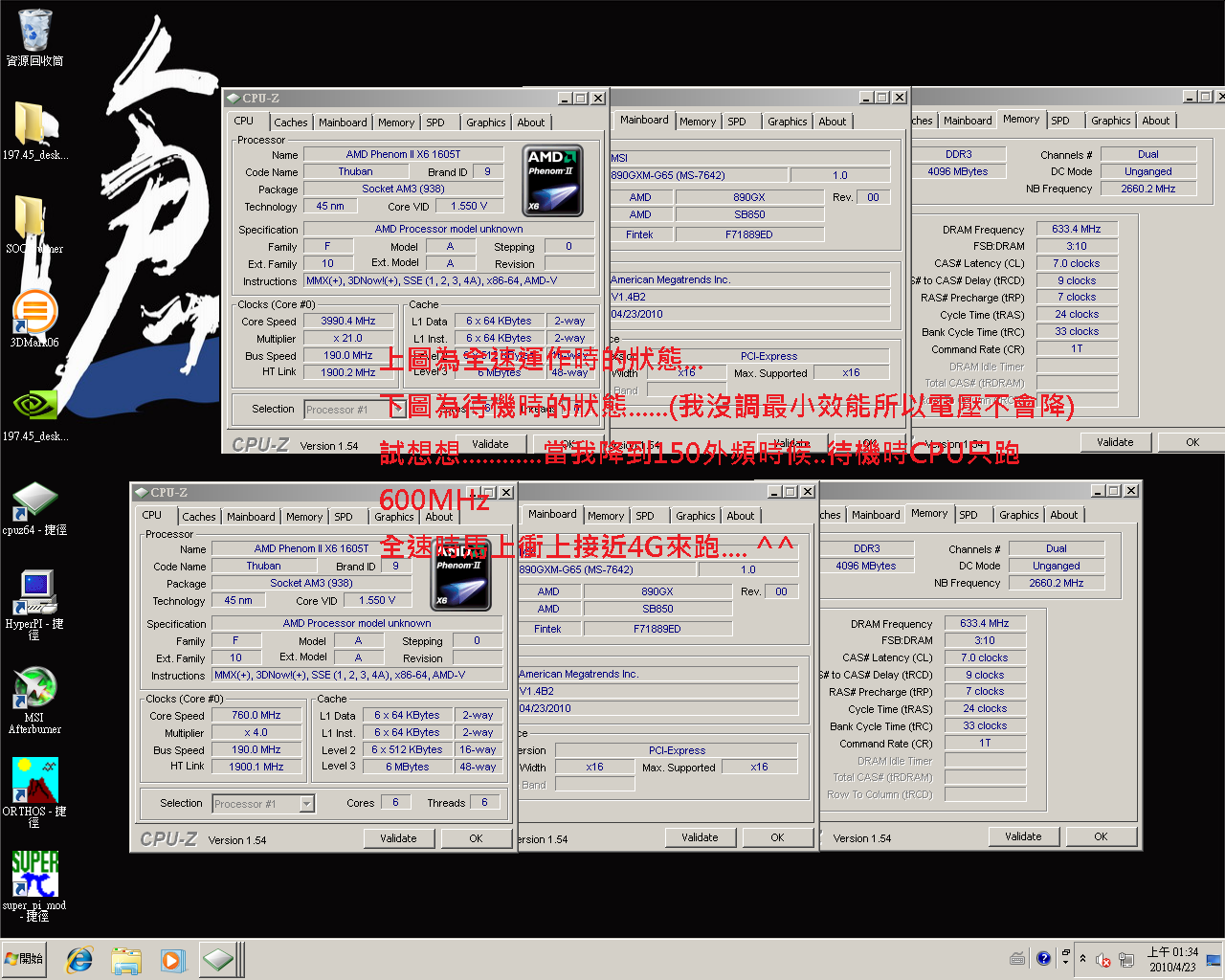Open Graphics tab in upper Memory CPU-Z window
1225x980 pixels.
1111,121
